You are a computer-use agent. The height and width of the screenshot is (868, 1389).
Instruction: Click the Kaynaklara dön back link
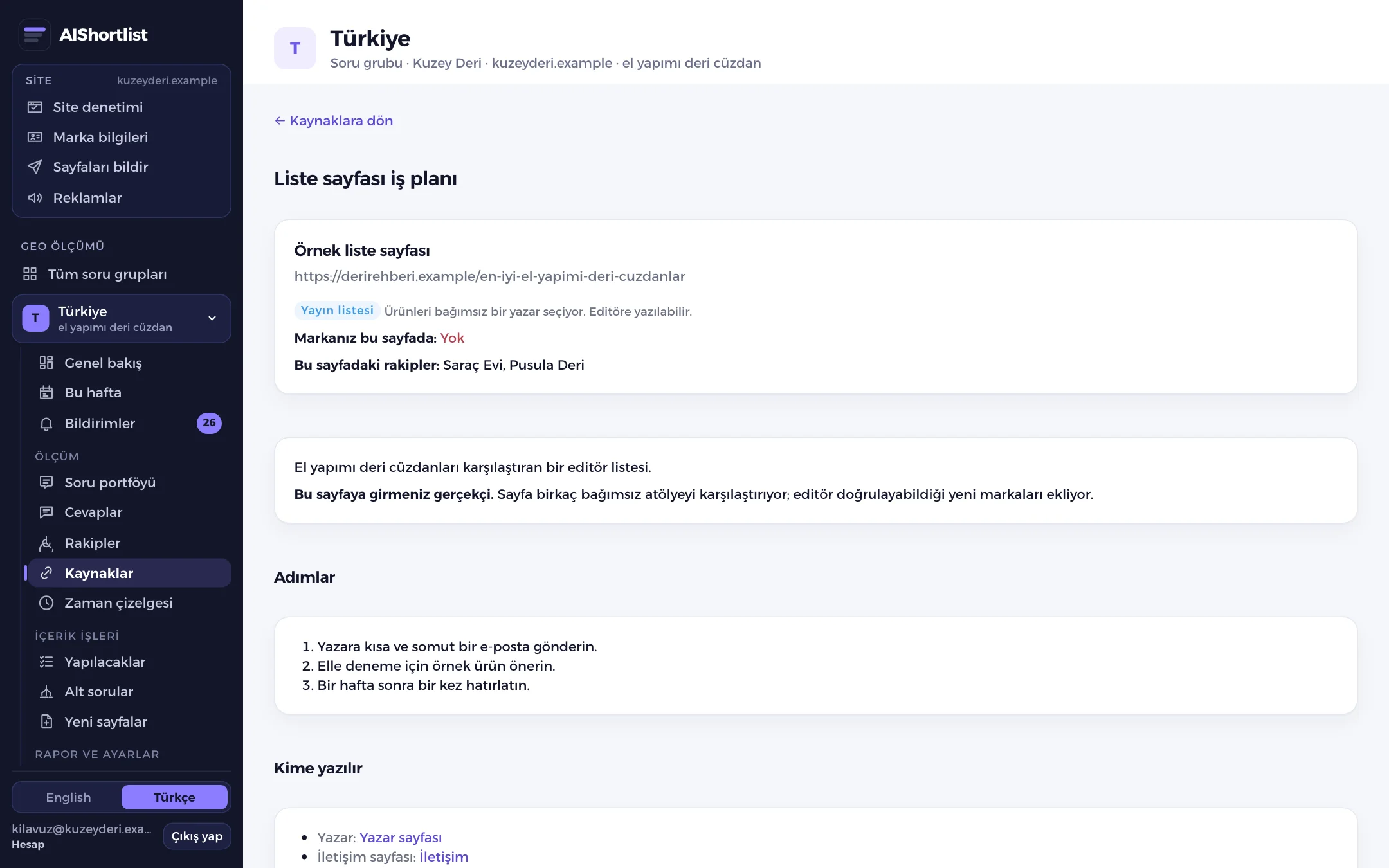tap(334, 121)
